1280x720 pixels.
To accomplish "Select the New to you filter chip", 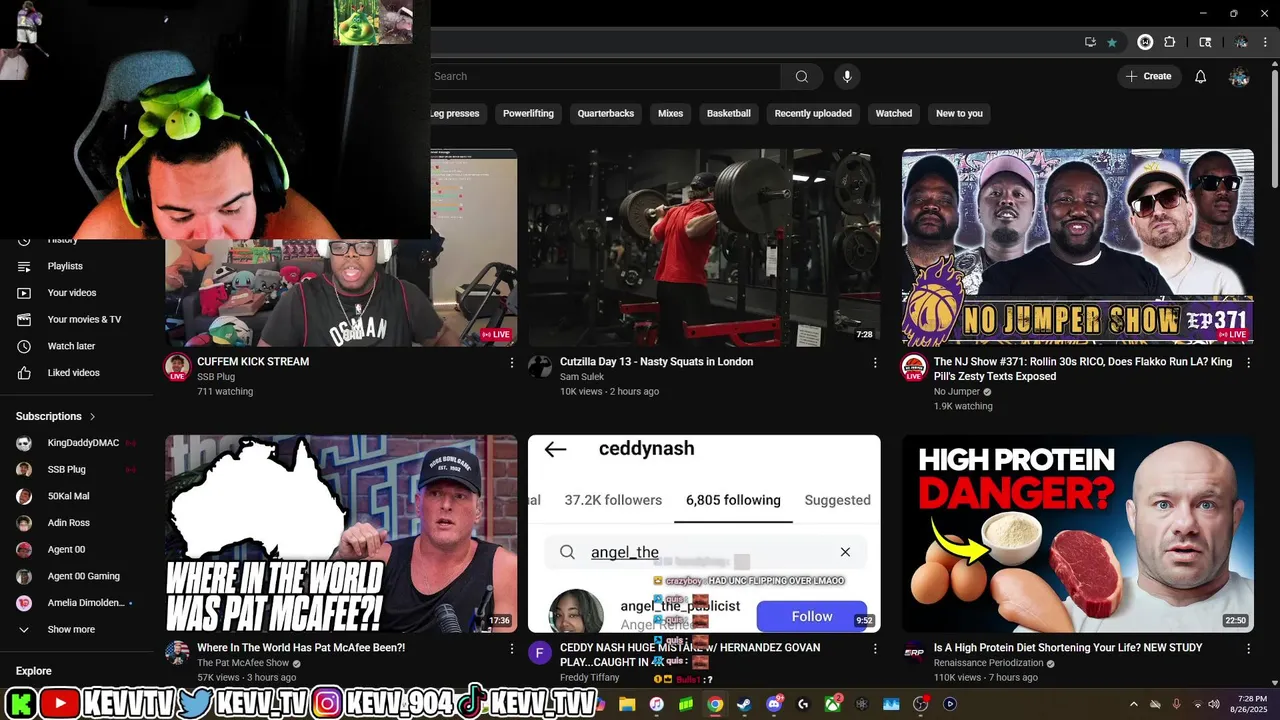I will tap(959, 113).
